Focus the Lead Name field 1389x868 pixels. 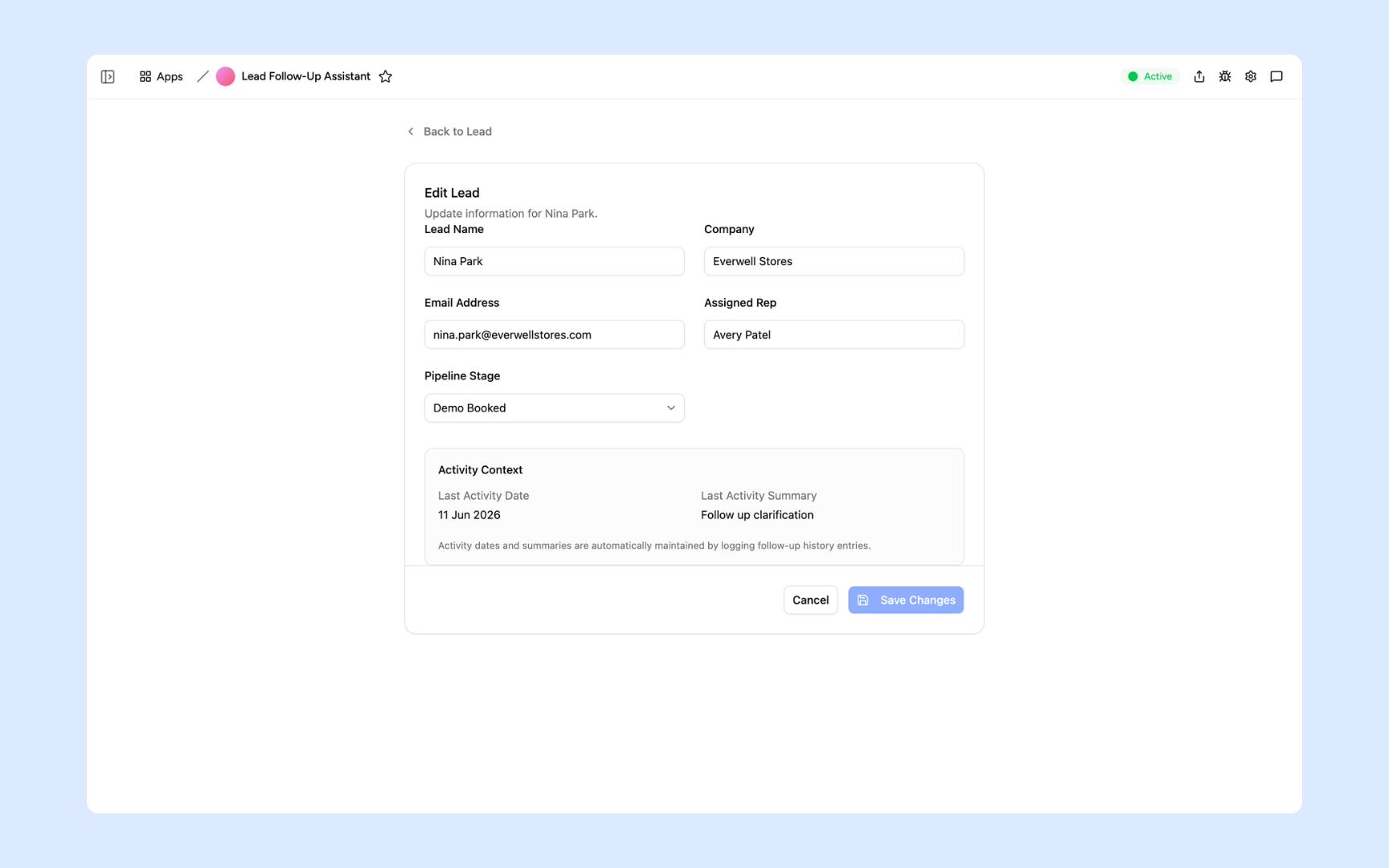(555, 261)
